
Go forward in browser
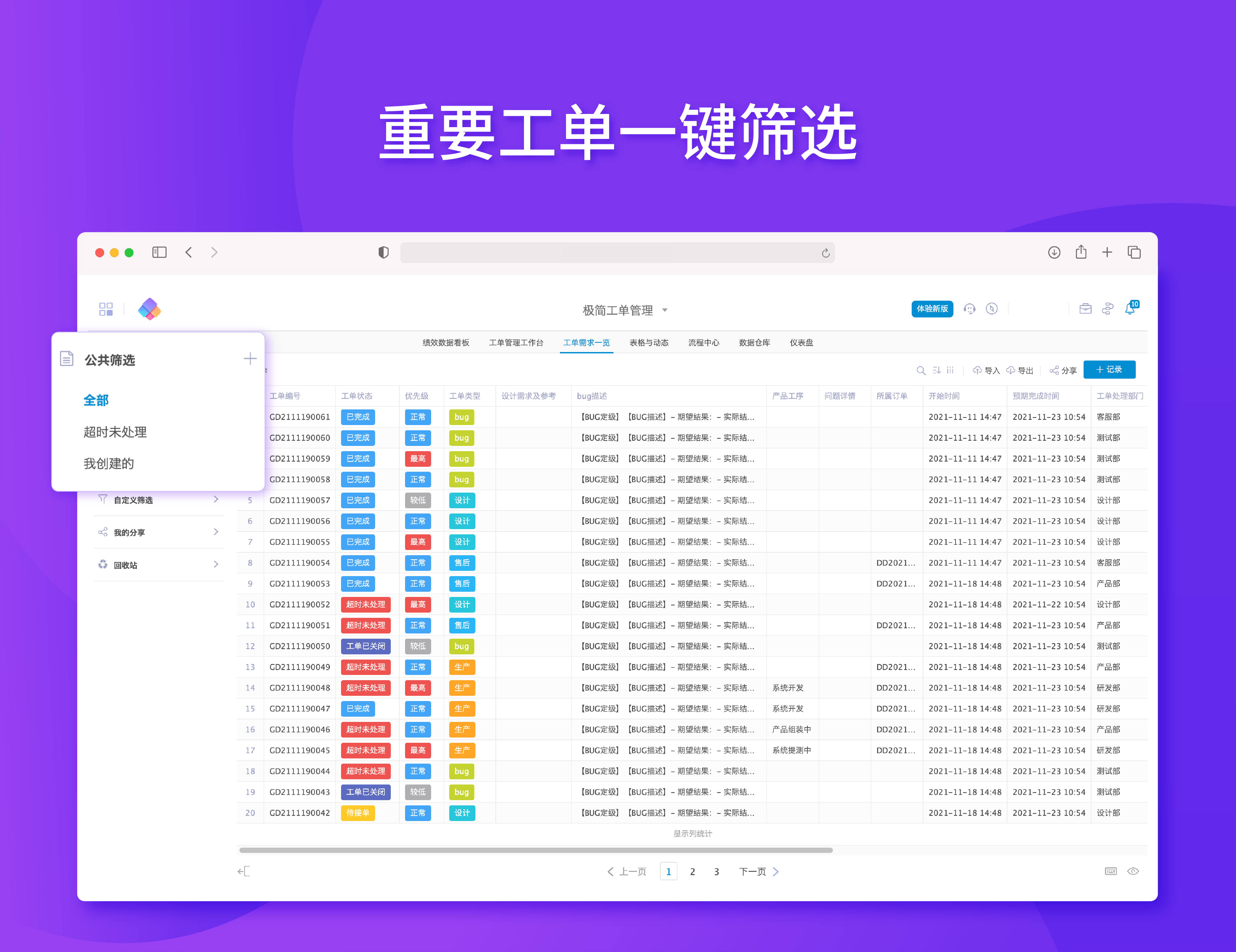(214, 252)
